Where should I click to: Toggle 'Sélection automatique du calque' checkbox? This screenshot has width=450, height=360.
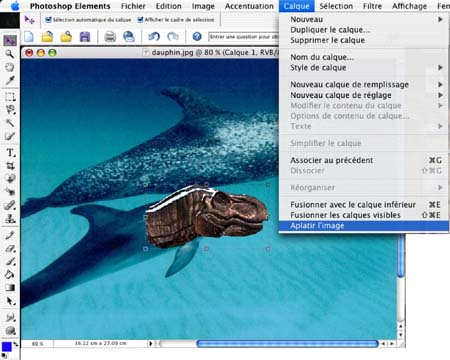[48, 20]
